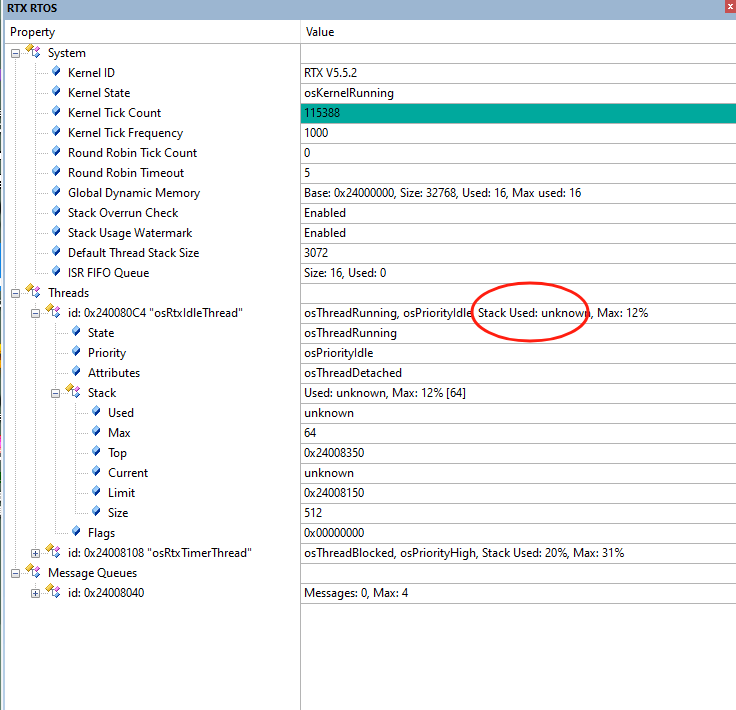Screen dimensions: 736x710
Task: Click the ISR FIFO Queue icon
Action: point(56,271)
